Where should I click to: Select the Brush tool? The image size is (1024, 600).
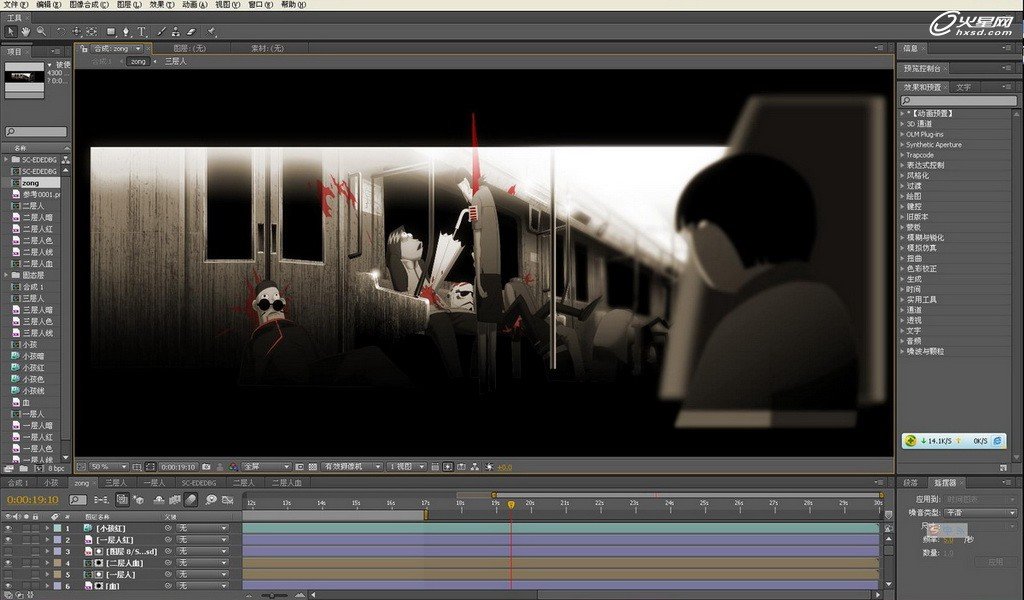(160, 32)
